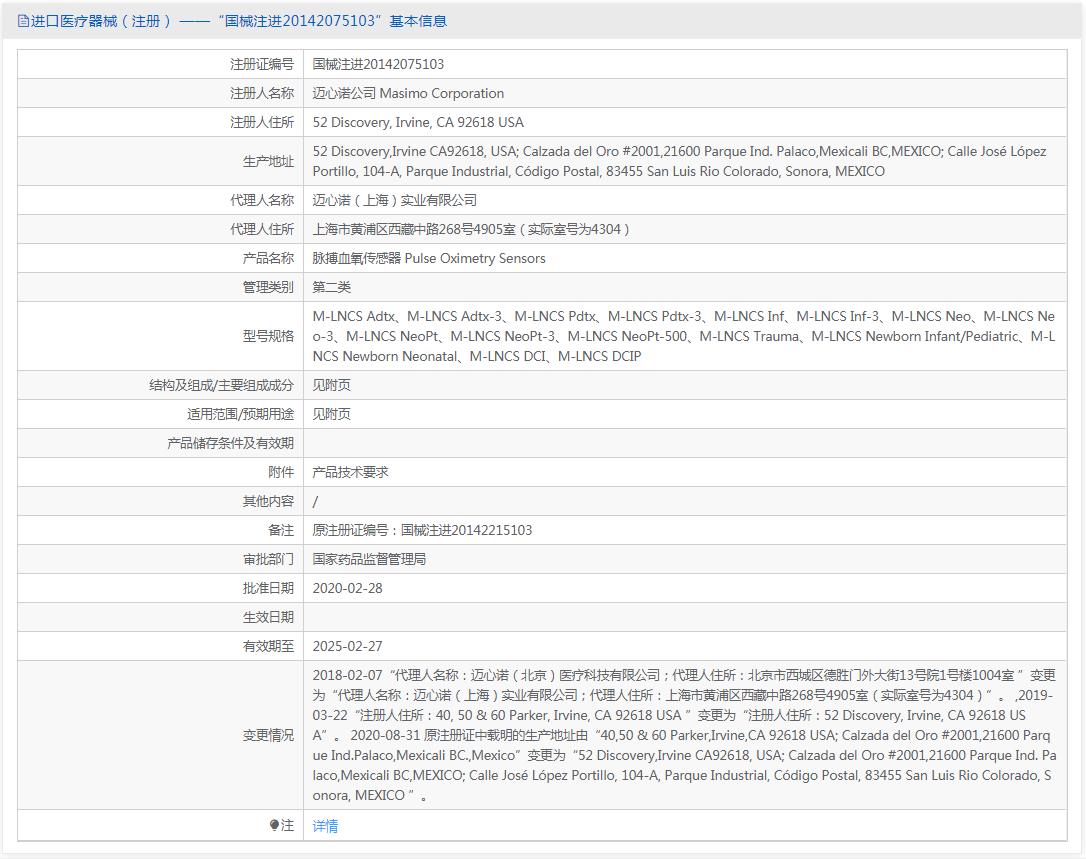
Task: Select 见附页 in the 适用范围 row
Action: click(x=332, y=414)
